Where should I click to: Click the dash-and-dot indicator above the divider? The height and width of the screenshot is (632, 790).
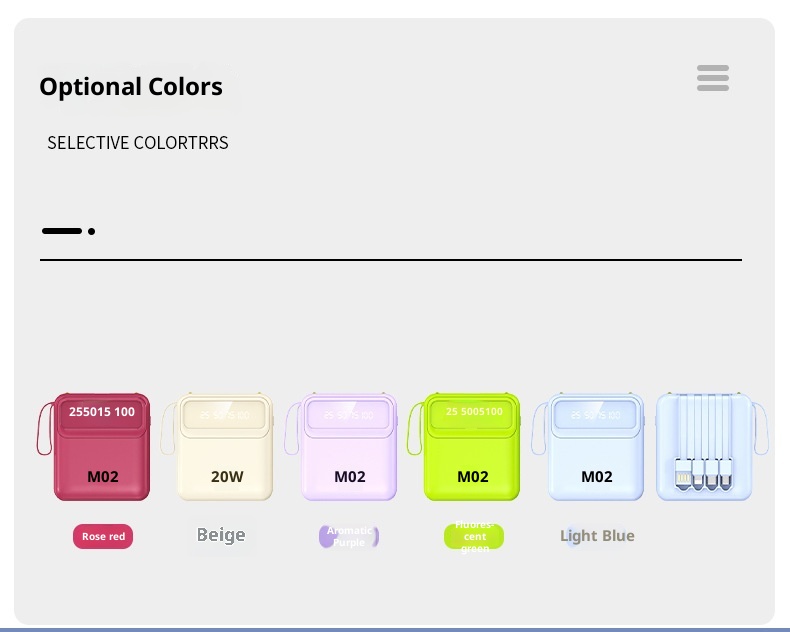tap(68, 231)
